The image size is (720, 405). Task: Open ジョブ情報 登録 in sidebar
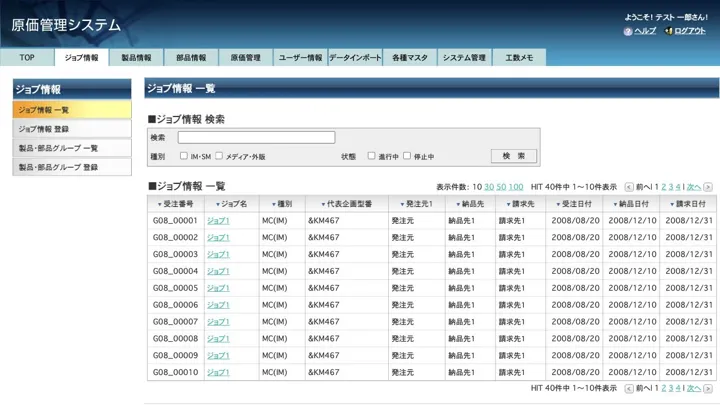[x=72, y=129]
